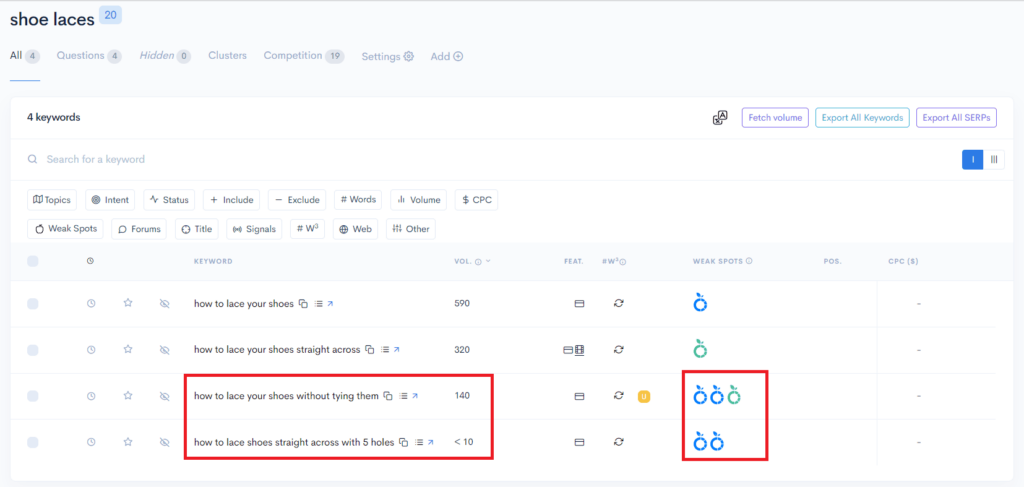Open history for 'how to lace your shoes'
This screenshot has height=487, width=1024.
click(91, 304)
